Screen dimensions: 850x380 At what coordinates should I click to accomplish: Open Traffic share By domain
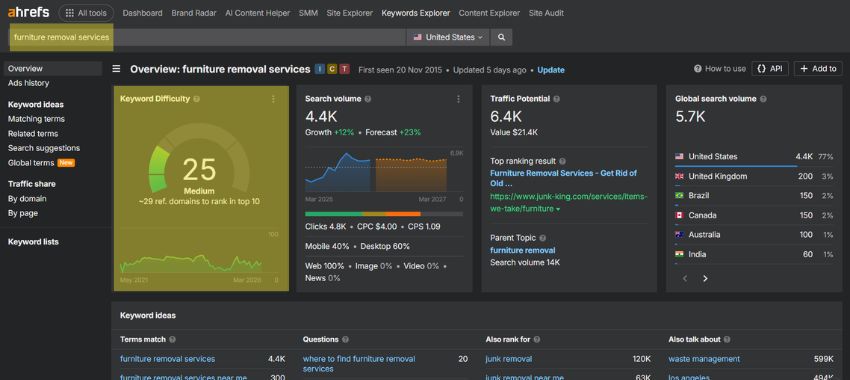click(27, 198)
